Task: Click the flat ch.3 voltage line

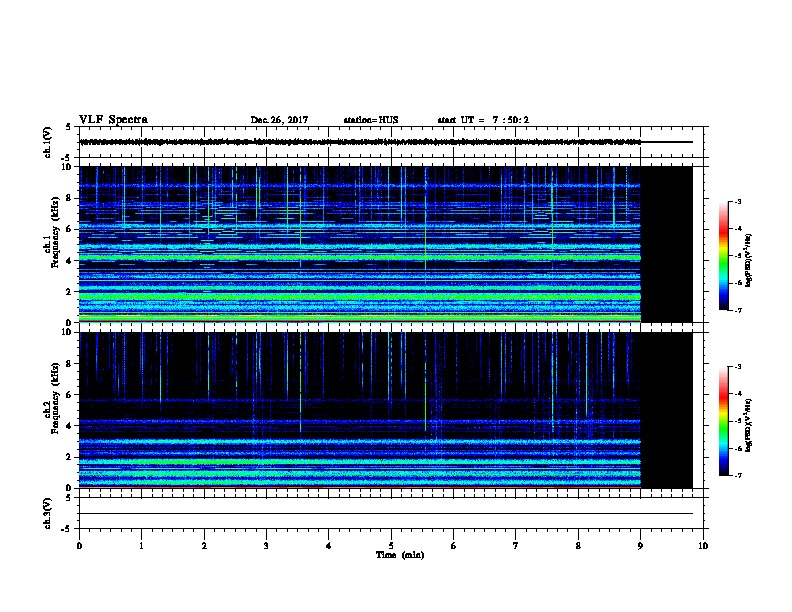Action: 386,514
